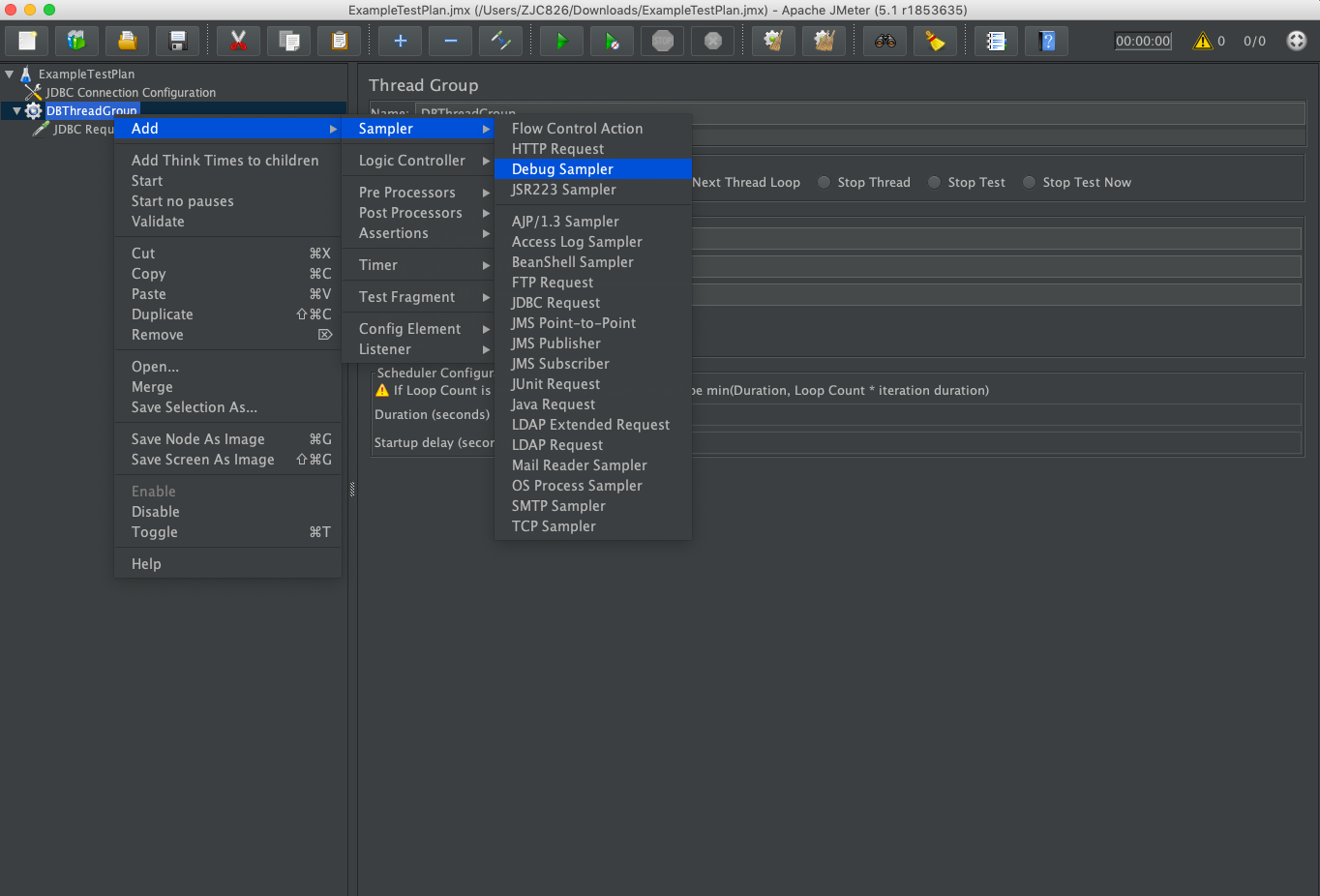1320x896 pixels.
Task: Open the Templates toolbar icon
Action: point(77,41)
